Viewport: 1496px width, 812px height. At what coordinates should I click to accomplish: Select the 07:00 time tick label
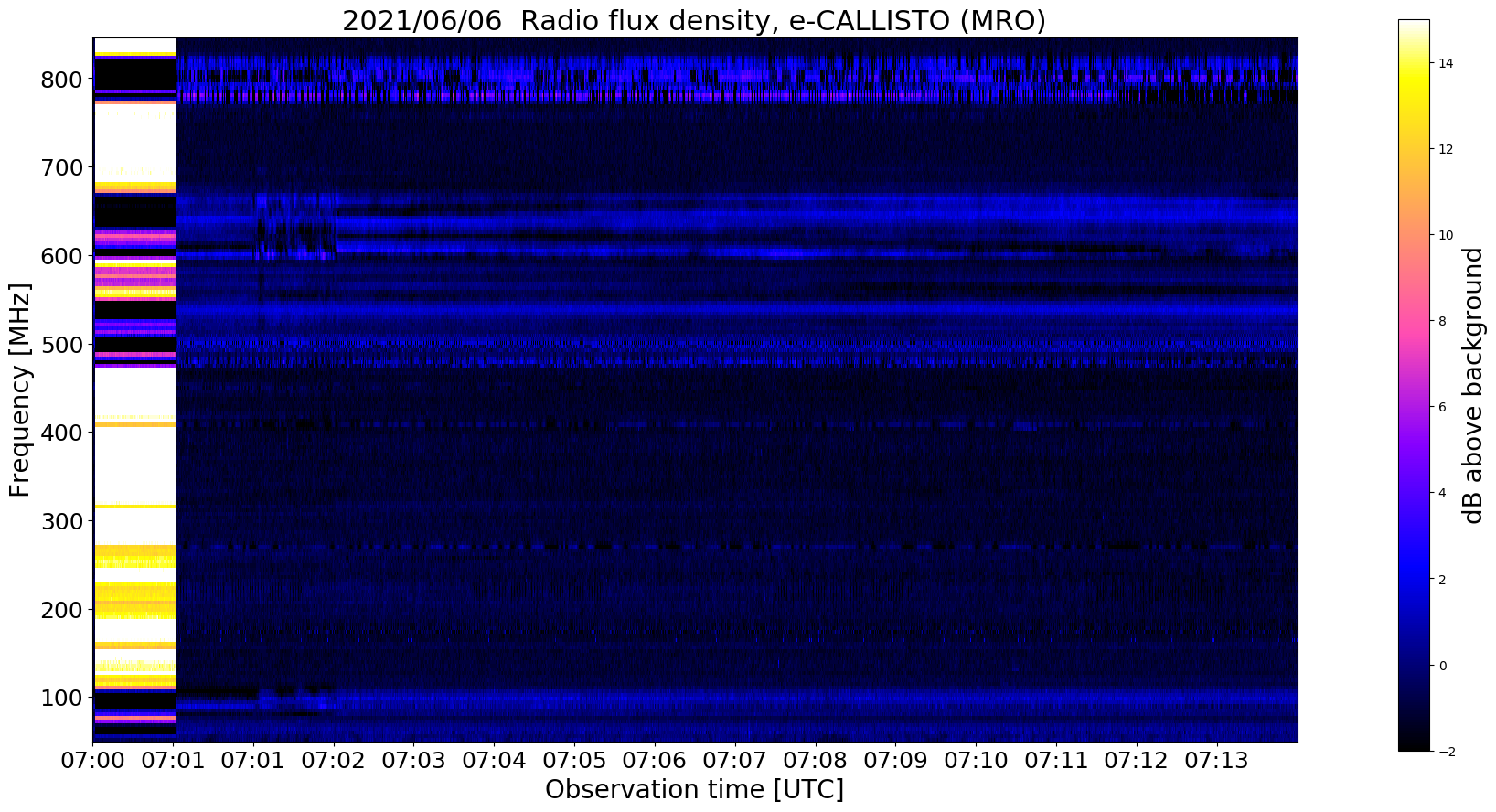point(93,759)
